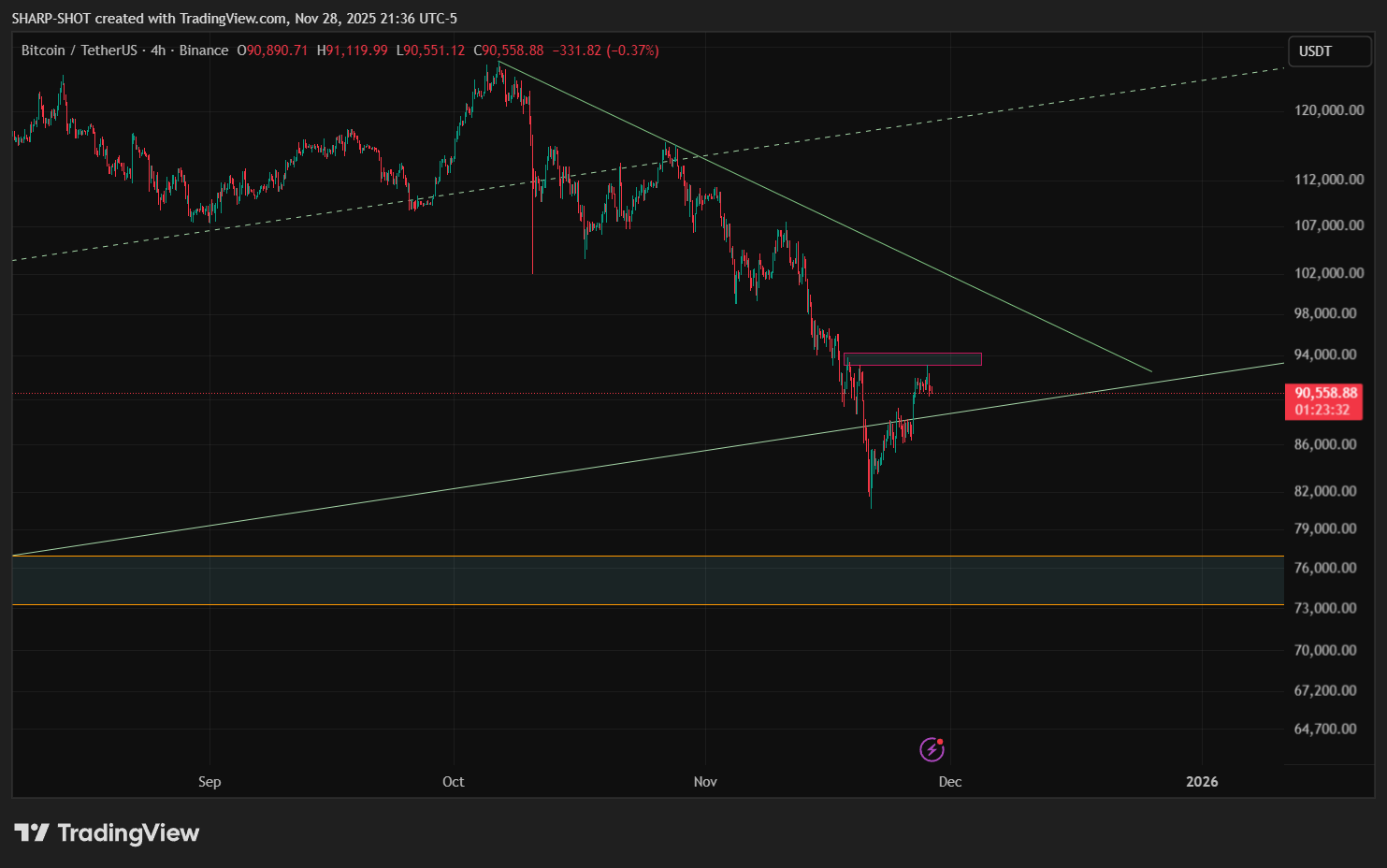Click the 120,000.00 price axis label

(x=1329, y=110)
